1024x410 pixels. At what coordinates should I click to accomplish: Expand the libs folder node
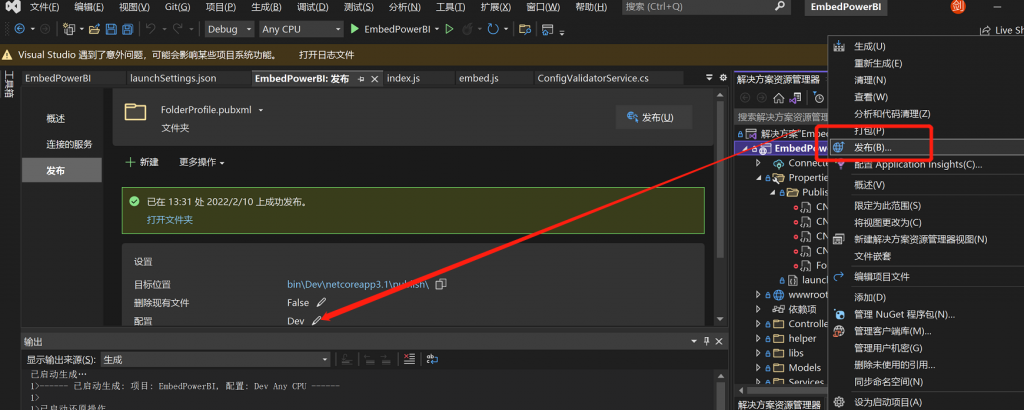tap(758, 353)
